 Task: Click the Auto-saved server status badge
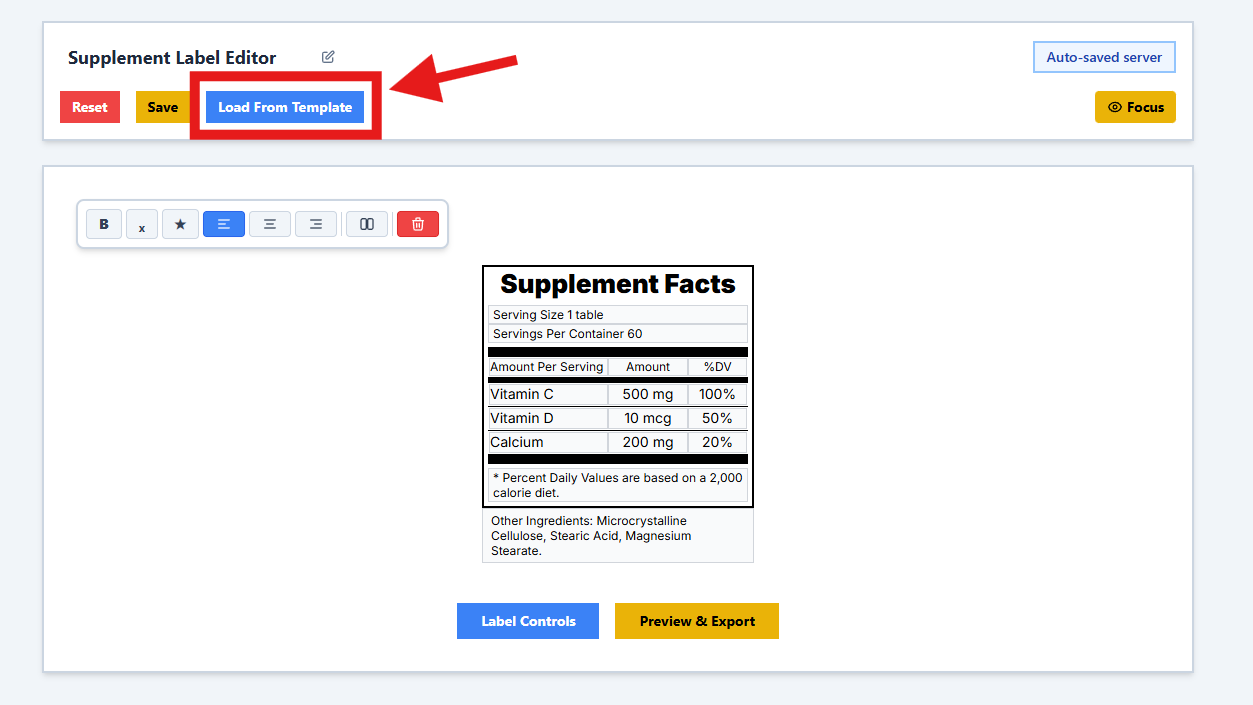click(1104, 57)
